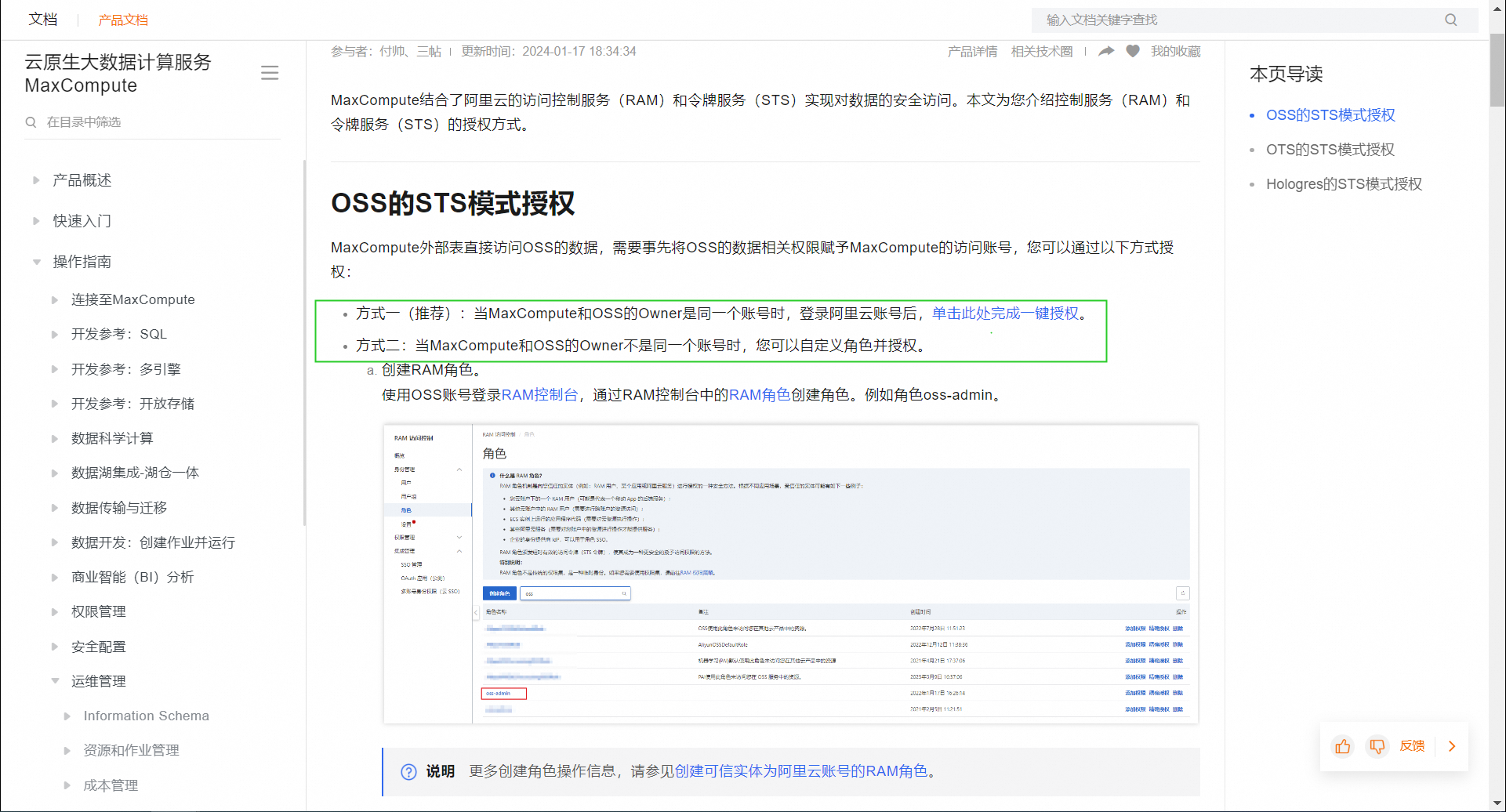Click the 说明 question mark note icon
The width and height of the screenshot is (1506, 812).
408,771
